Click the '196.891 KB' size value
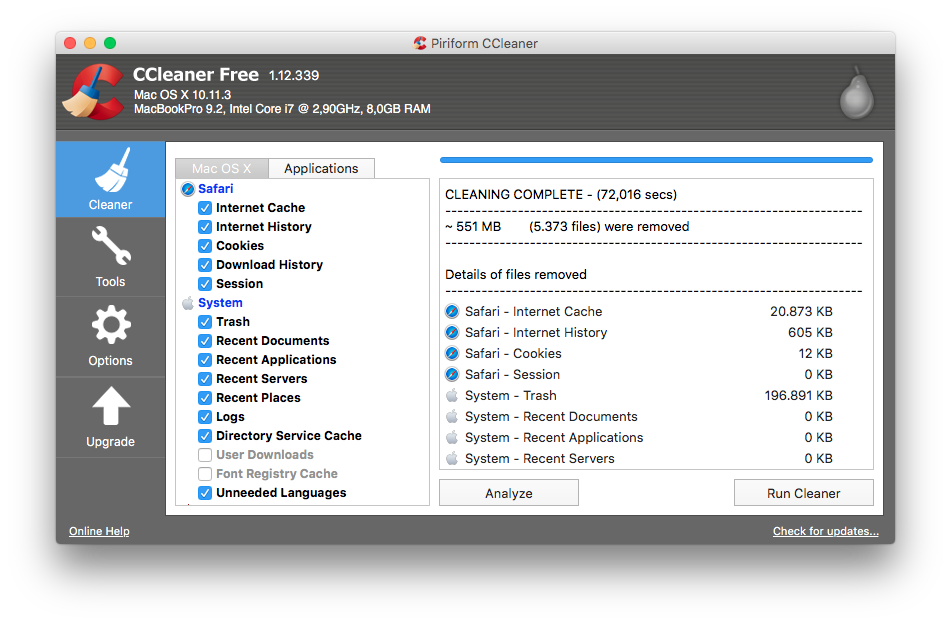The image size is (951, 624). (798, 396)
